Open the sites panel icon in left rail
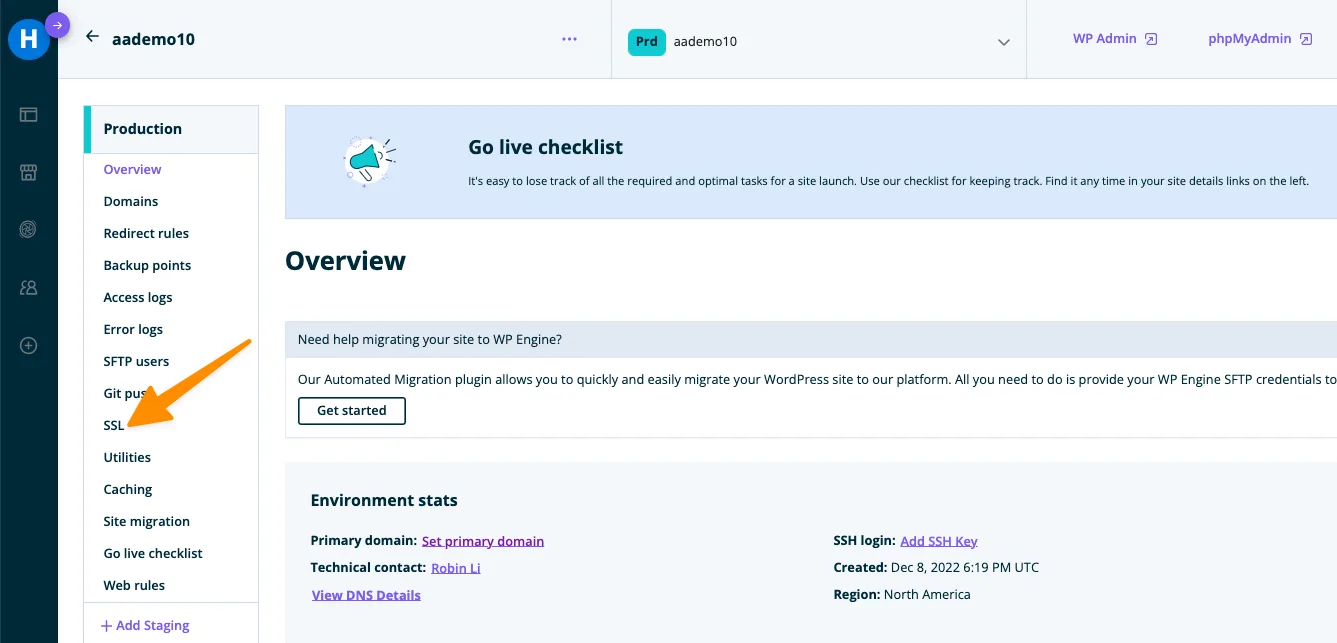The height and width of the screenshot is (643, 1337). coord(28,115)
